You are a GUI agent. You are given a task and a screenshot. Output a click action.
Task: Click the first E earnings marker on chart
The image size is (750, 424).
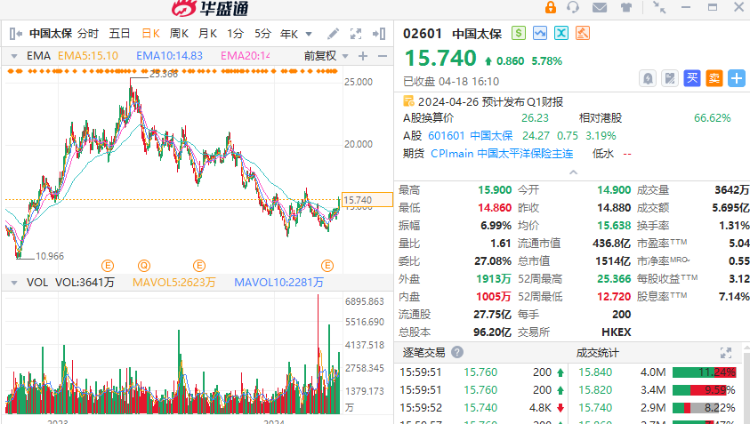click(x=108, y=266)
